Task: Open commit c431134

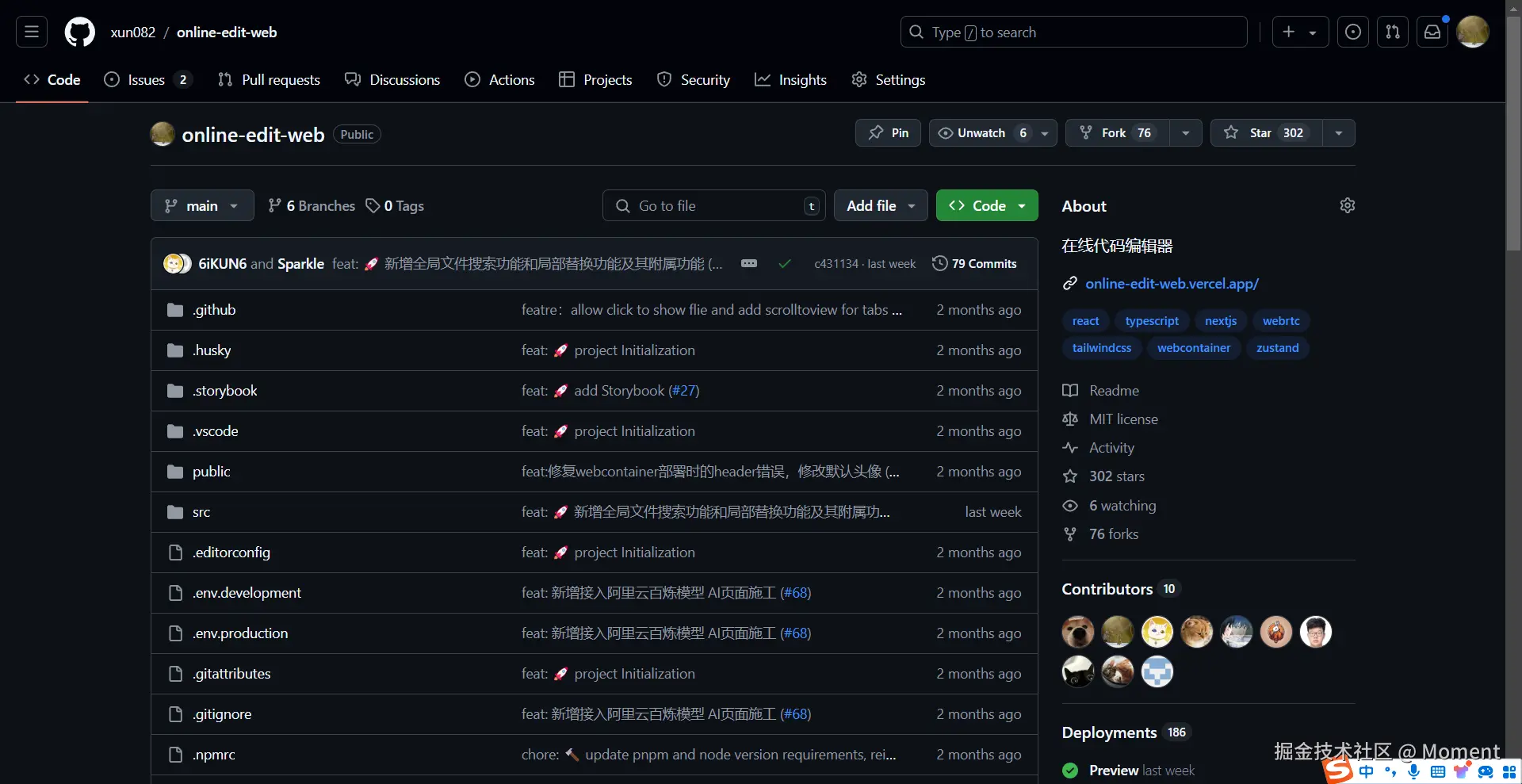Action: click(836, 263)
